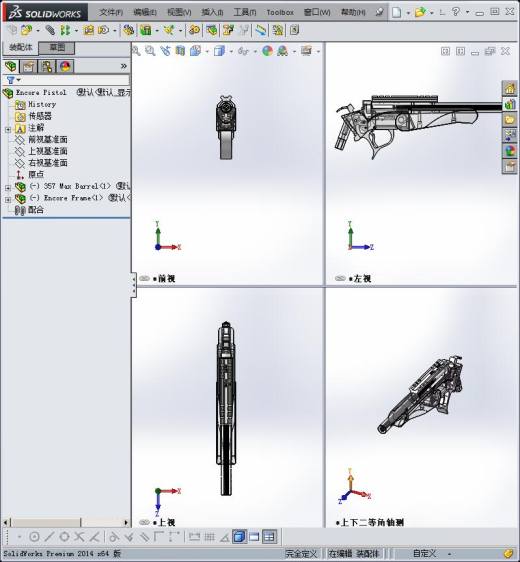Select the PropertyManager tab icon
The width and height of the screenshot is (520, 562).
pyautogui.click(x=29, y=66)
